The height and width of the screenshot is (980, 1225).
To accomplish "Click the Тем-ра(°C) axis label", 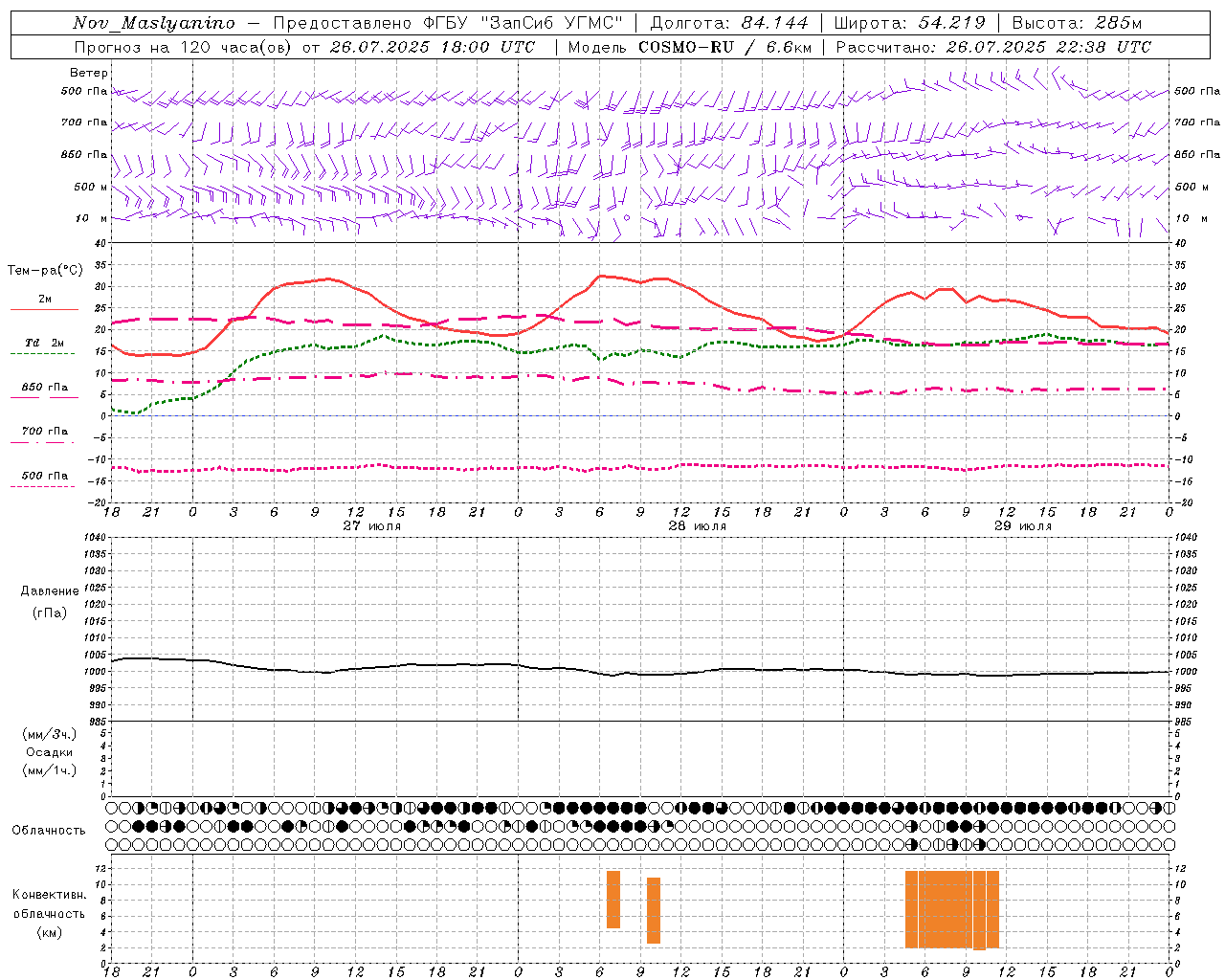I will 45,271.
